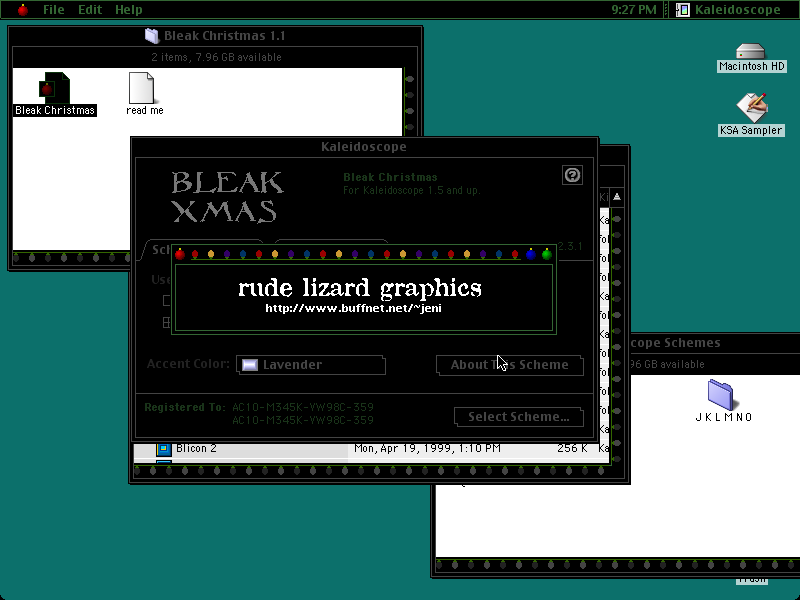Click the Bleak Christmas 1.1 window horizontal scrollbar
800x600 pixels.
coord(71,258)
